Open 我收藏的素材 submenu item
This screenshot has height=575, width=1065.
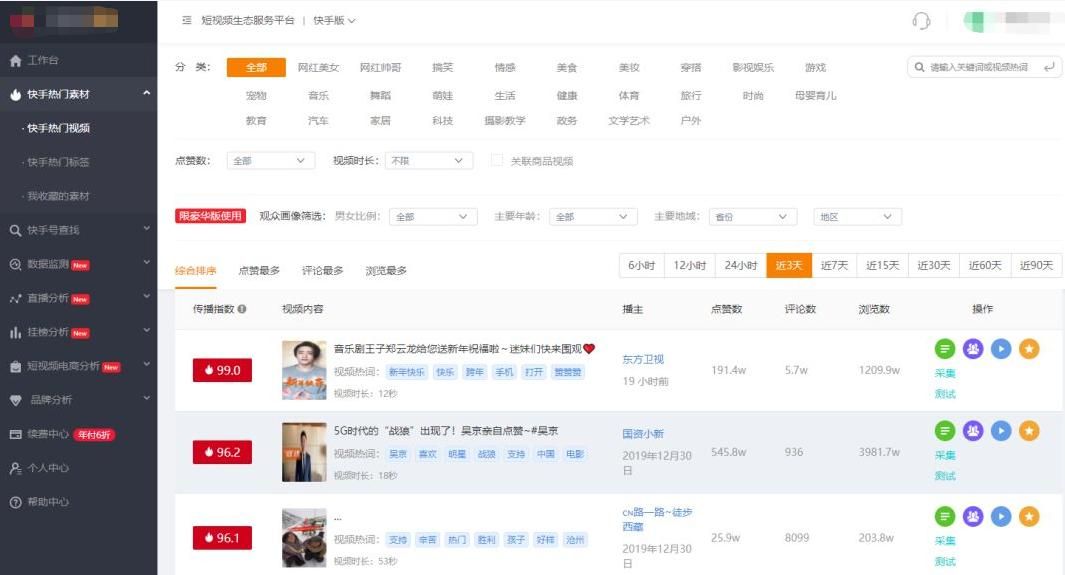click(x=58, y=196)
